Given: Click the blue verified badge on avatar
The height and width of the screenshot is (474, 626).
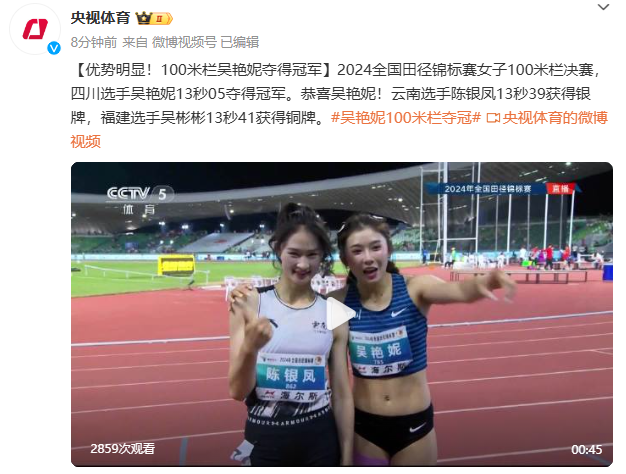Looking at the screenshot, I should click(54, 48).
